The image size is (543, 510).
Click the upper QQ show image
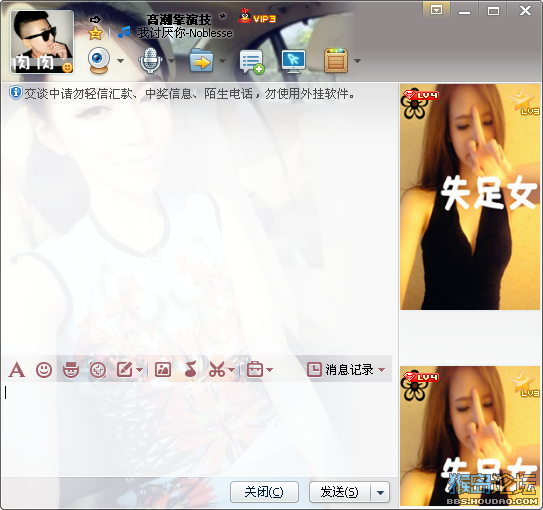(x=470, y=197)
